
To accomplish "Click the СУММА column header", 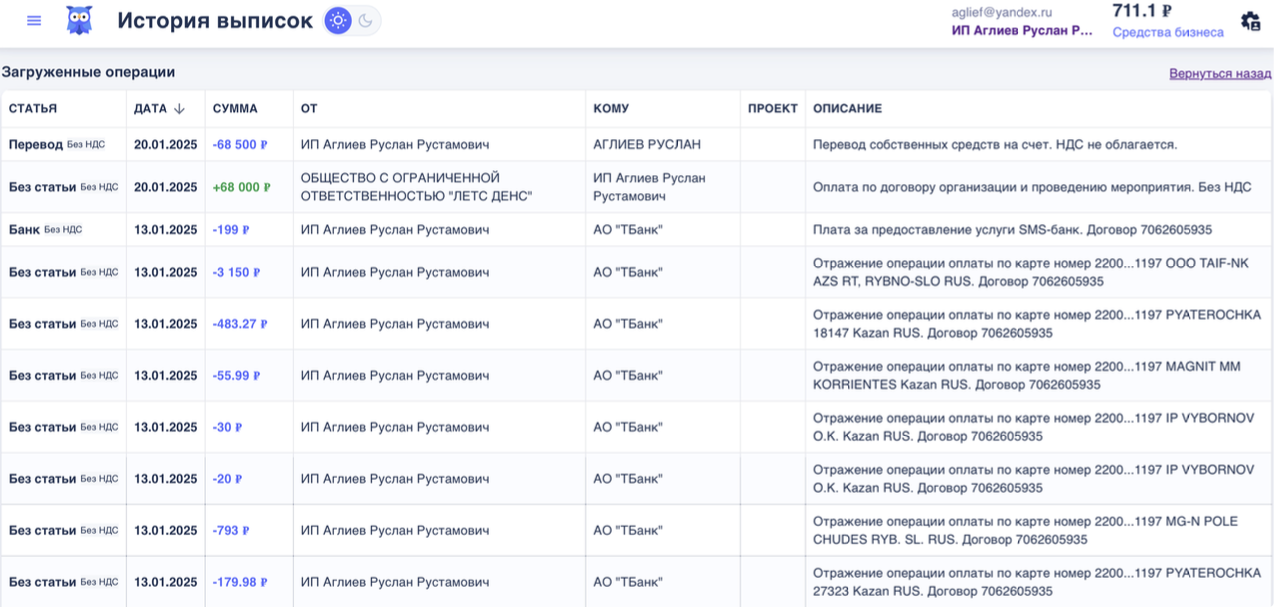I will click(x=235, y=109).
